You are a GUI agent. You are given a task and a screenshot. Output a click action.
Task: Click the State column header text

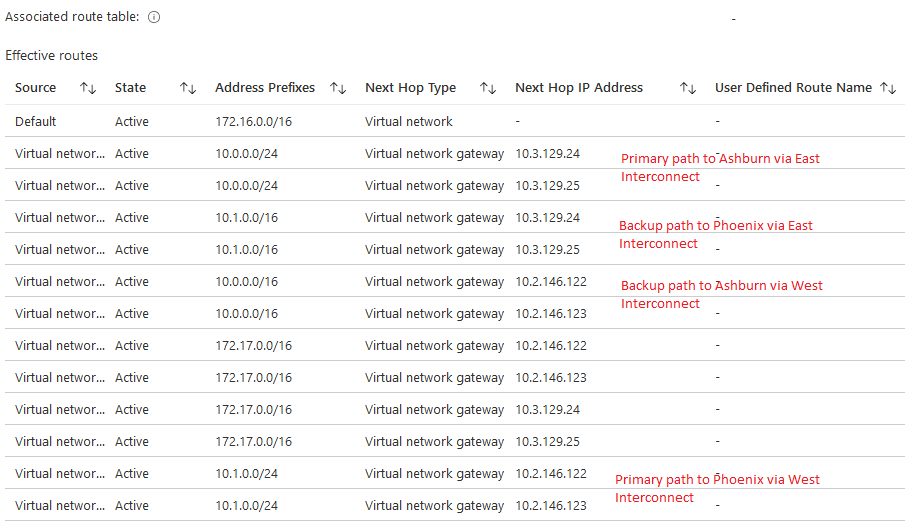[131, 88]
